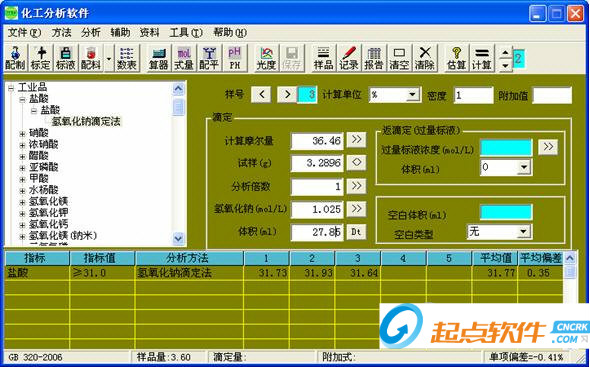The image size is (590, 367).
Task: Select the 配平 equation balancing tool
Action: pyautogui.click(x=209, y=58)
